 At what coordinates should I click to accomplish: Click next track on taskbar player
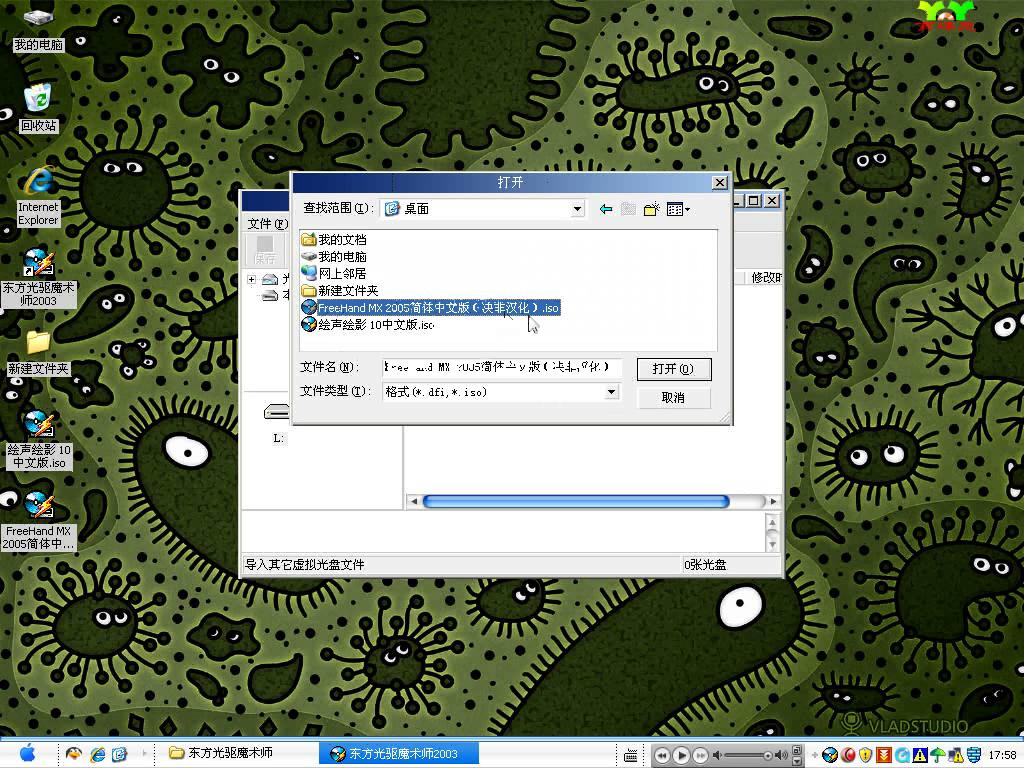[x=700, y=756]
